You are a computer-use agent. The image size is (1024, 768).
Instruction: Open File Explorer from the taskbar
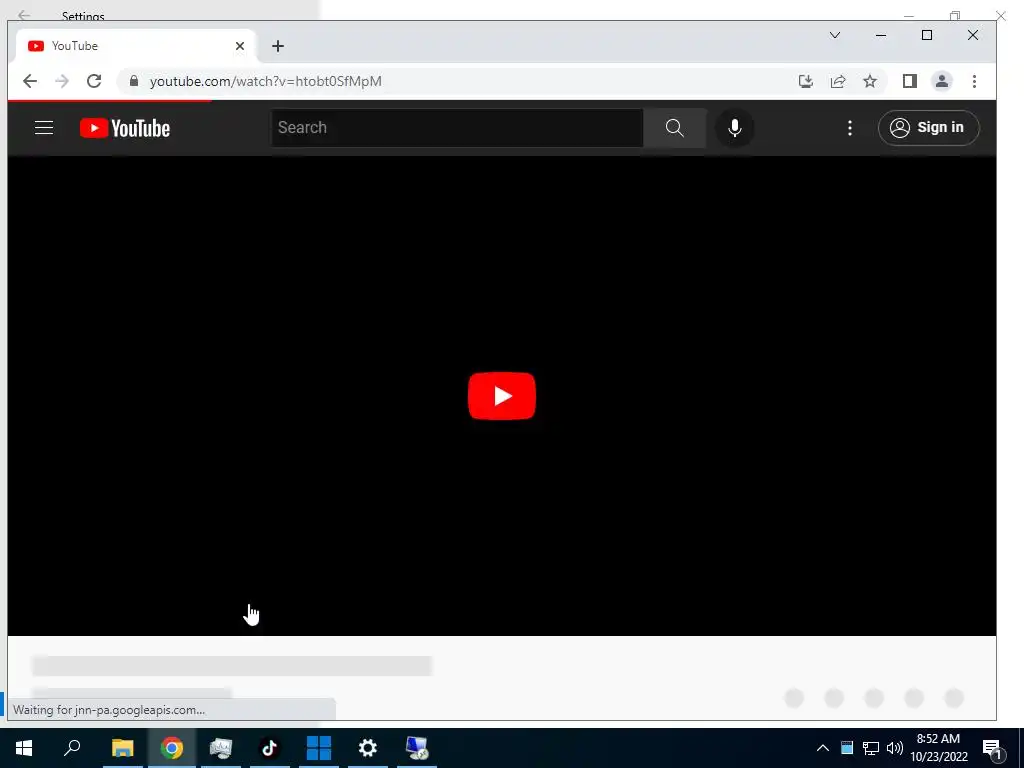click(x=122, y=748)
